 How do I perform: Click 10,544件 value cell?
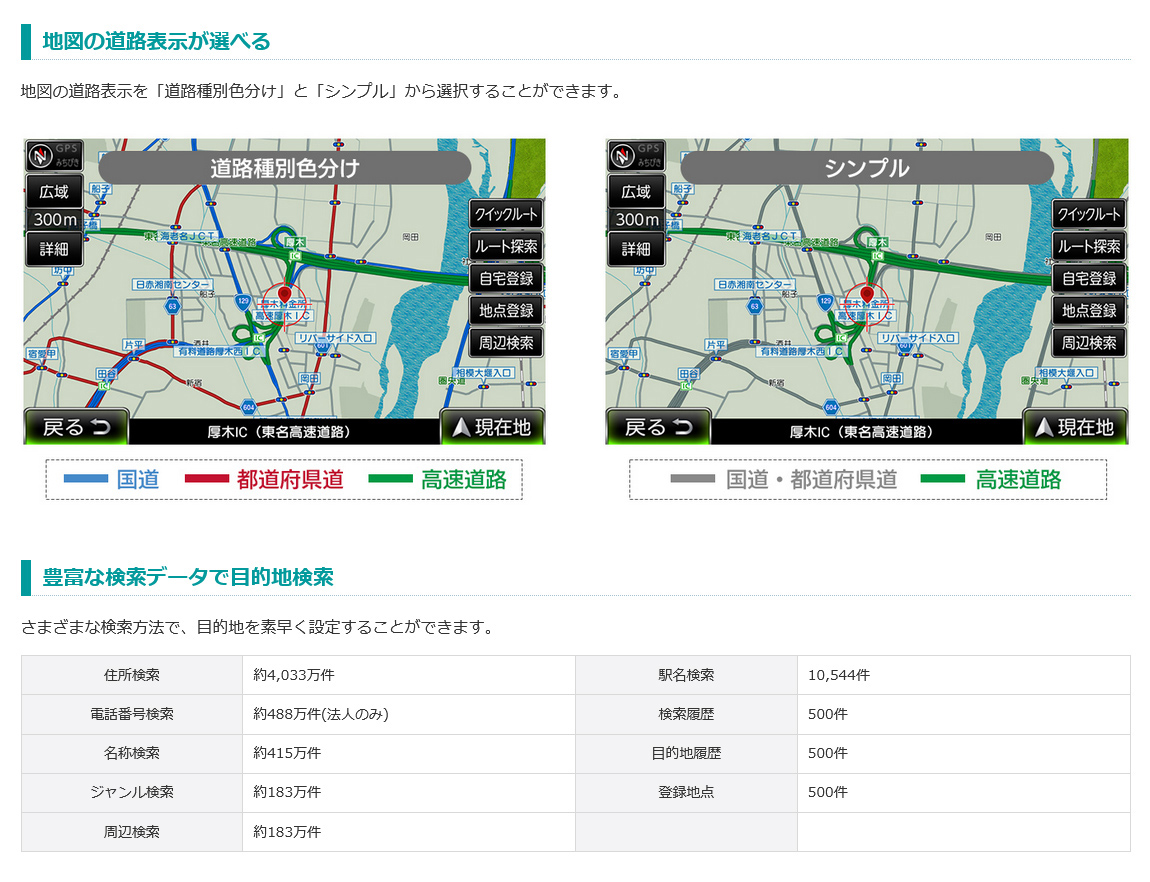pyautogui.click(x=964, y=675)
